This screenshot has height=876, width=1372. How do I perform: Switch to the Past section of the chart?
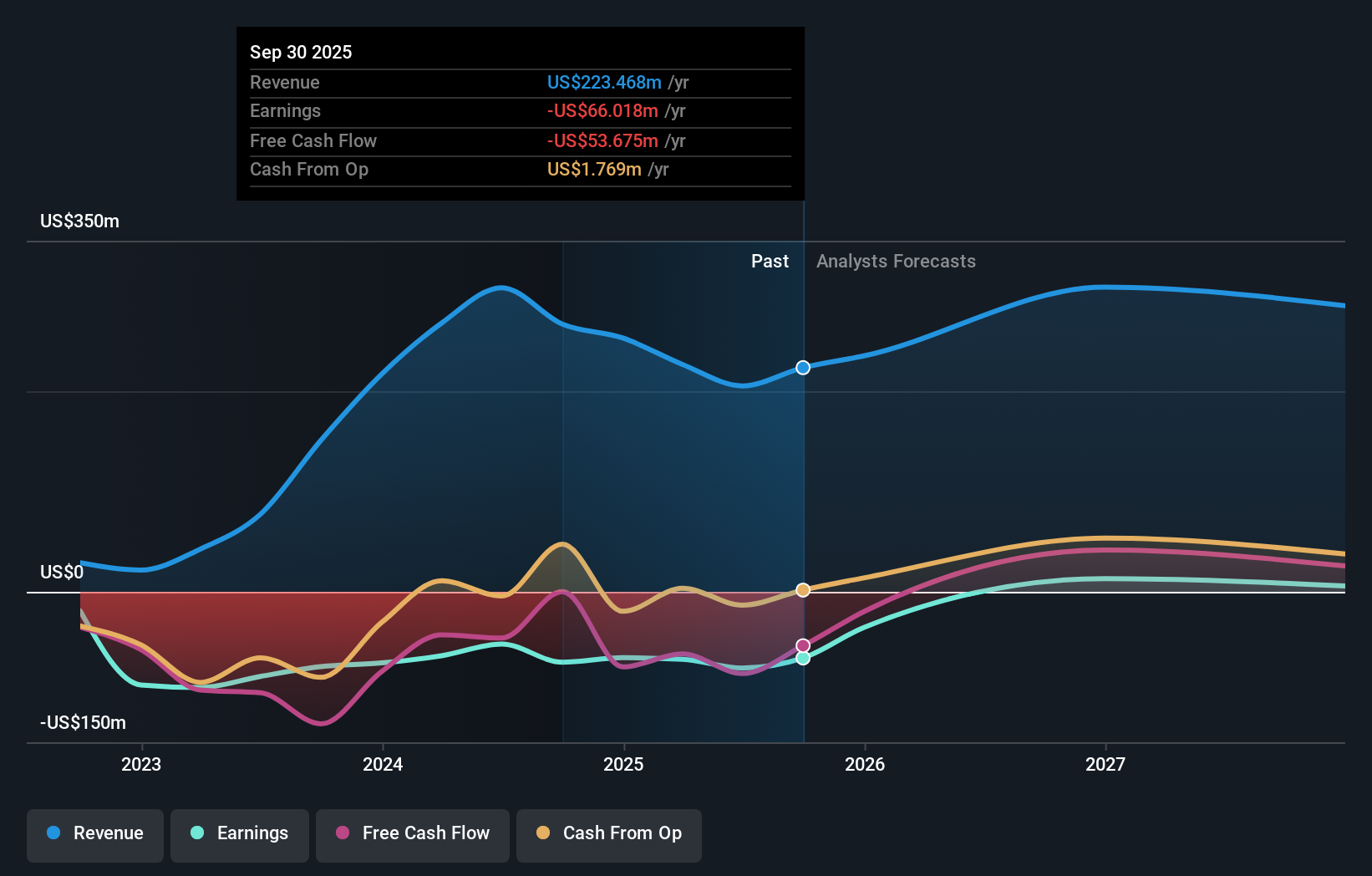tap(770, 261)
